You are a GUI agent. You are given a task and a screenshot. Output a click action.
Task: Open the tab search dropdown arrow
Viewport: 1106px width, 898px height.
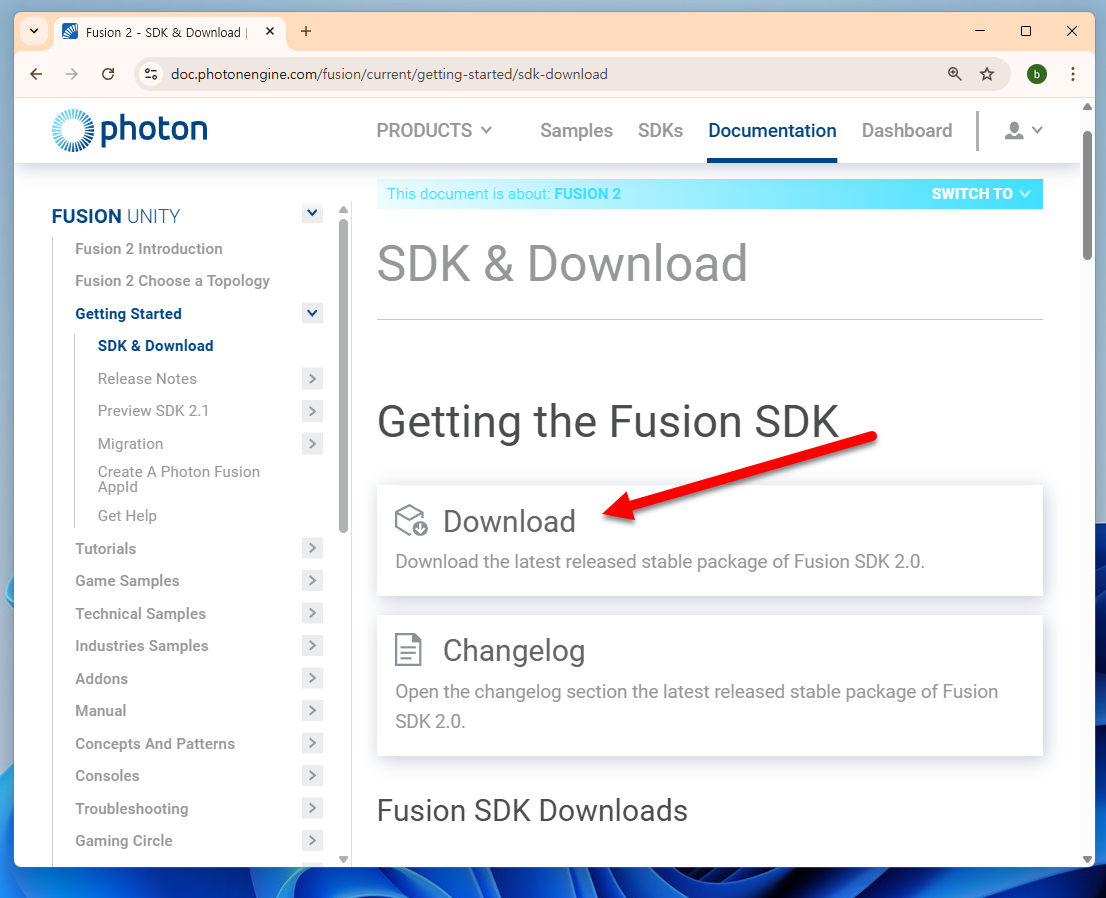[34, 32]
